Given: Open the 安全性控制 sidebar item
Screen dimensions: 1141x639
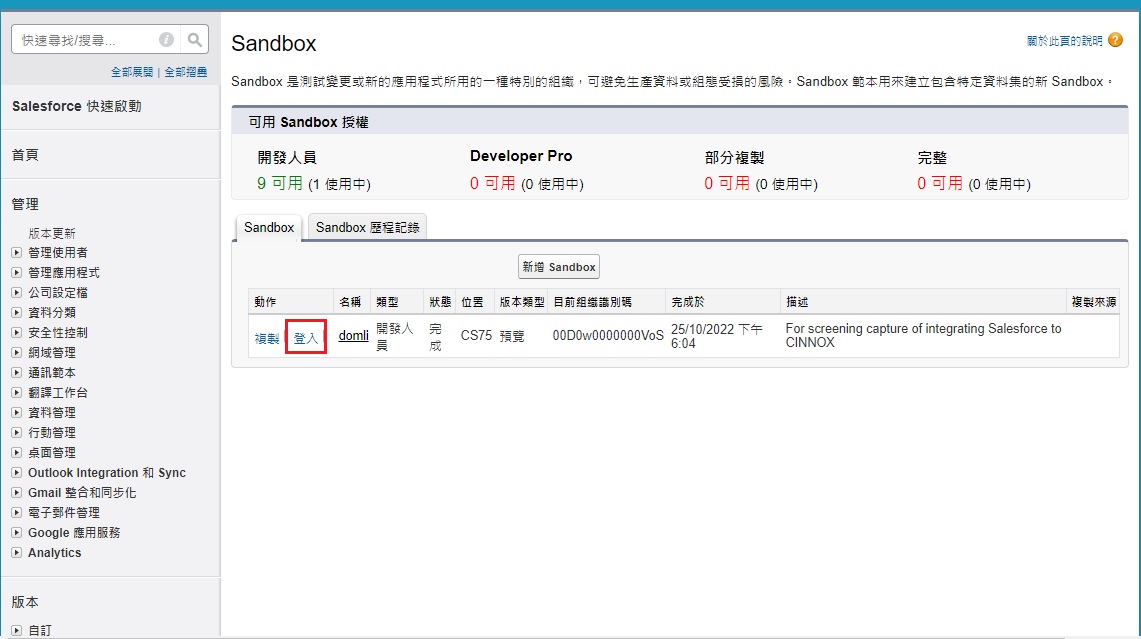Looking at the screenshot, I should pyautogui.click(x=57, y=333).
